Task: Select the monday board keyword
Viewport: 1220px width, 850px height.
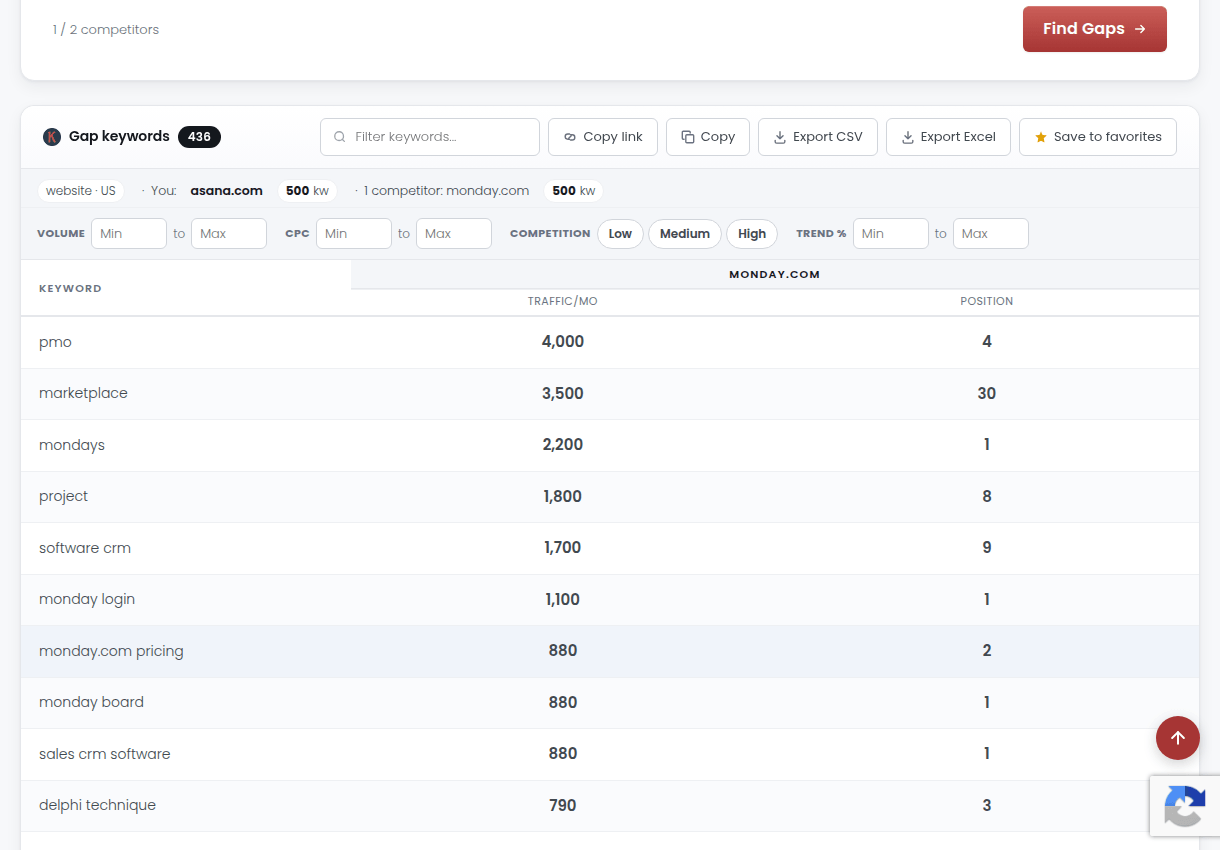Action: coord(91,702)
